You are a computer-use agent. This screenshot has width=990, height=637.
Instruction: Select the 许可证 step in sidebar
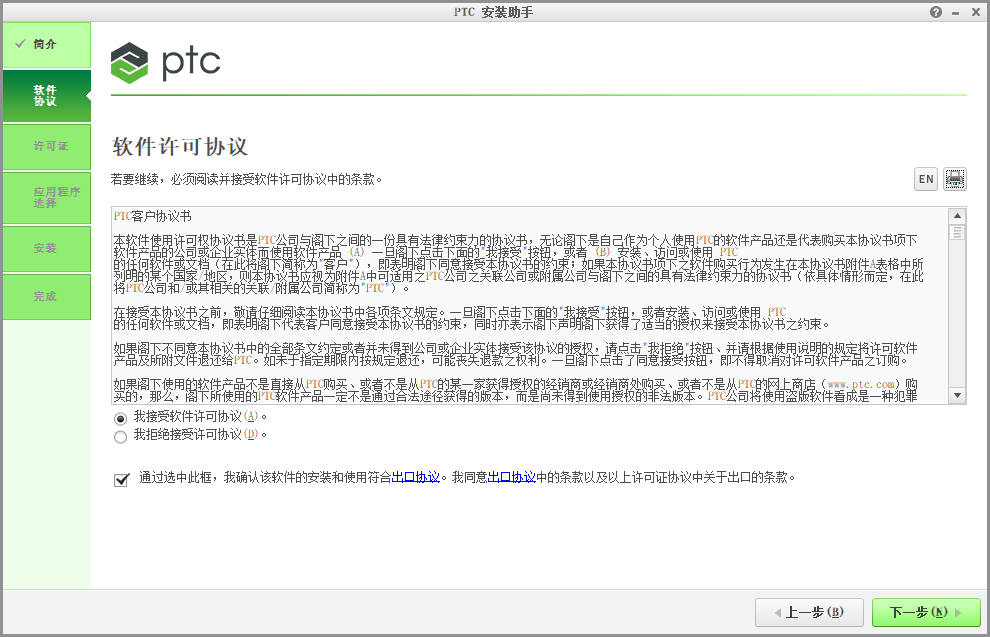click(x=47, y=146)
